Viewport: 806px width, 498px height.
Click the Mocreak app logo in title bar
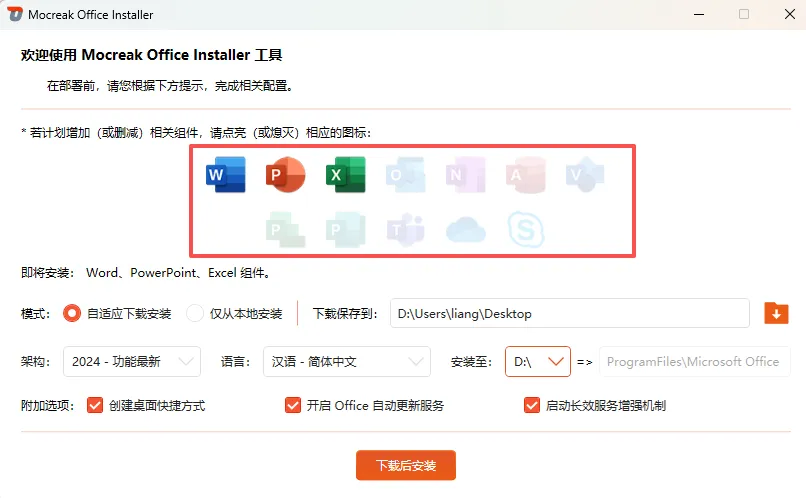(15, 14)
